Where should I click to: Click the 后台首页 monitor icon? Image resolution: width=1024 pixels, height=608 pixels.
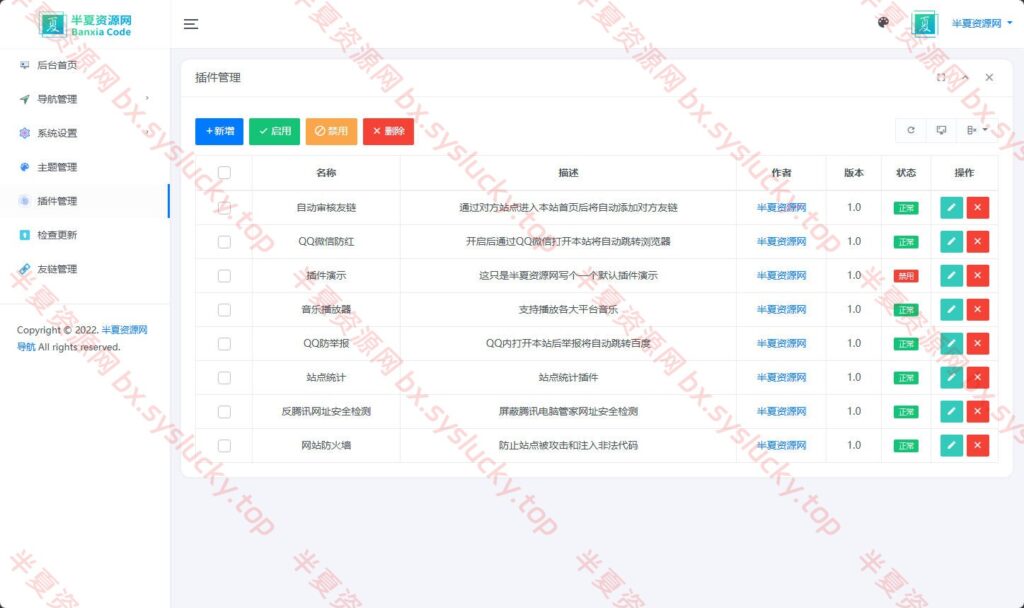coord(24,65)
